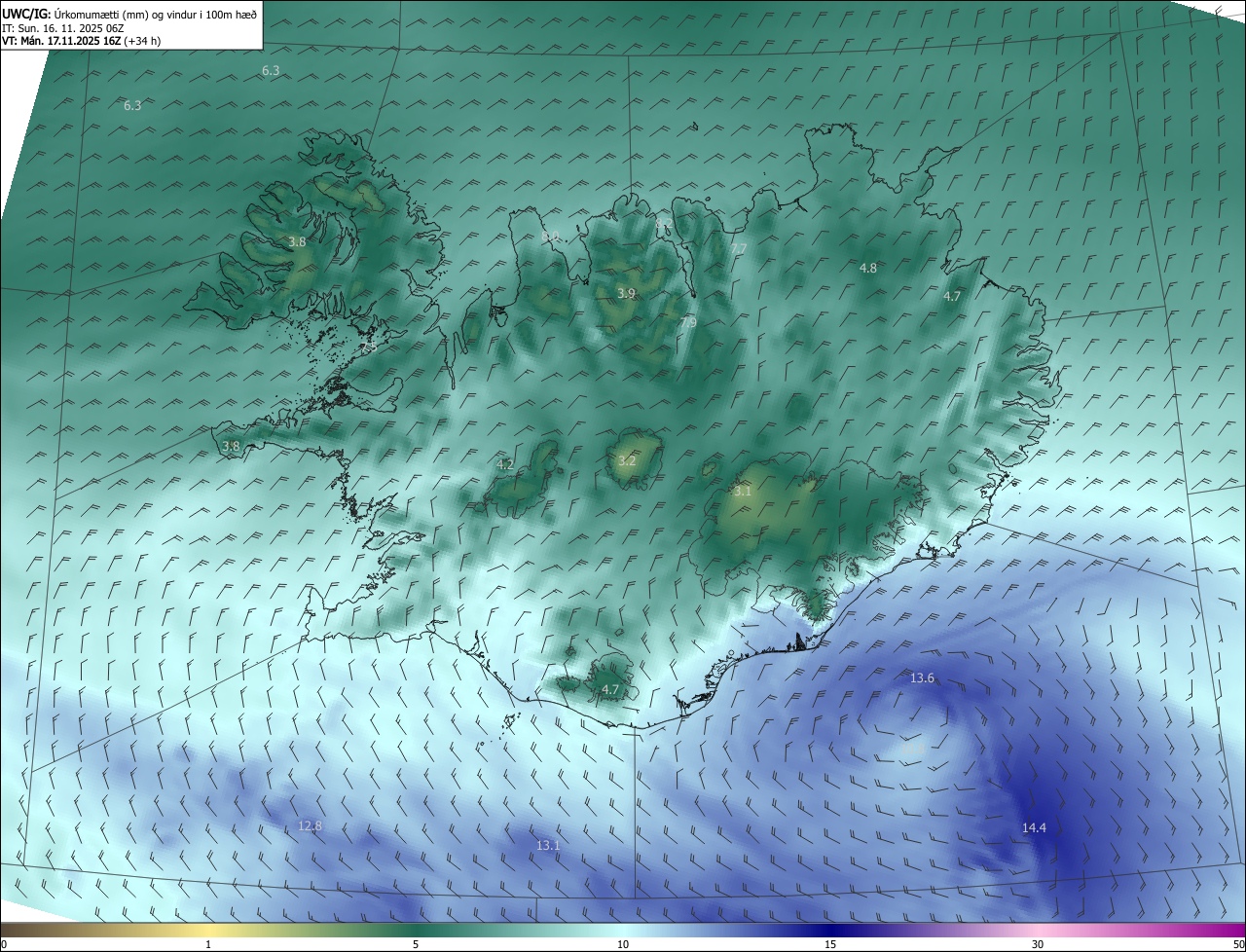Click the 3.2 value label

point(626,460)
